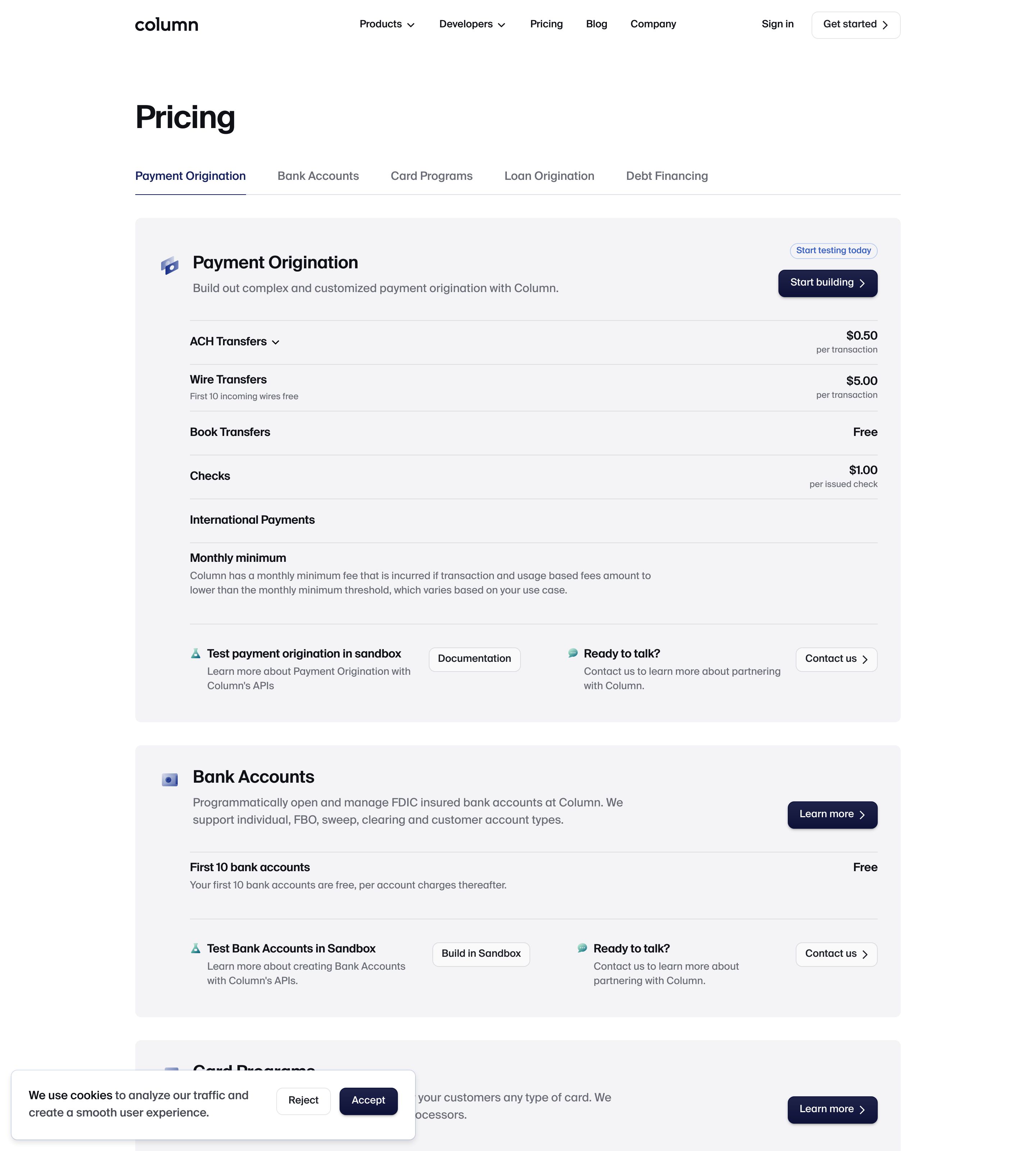Open the Documentation for payment origination
The width and height of the screenshot is (1036, 1151).
[x=474, y=659]
